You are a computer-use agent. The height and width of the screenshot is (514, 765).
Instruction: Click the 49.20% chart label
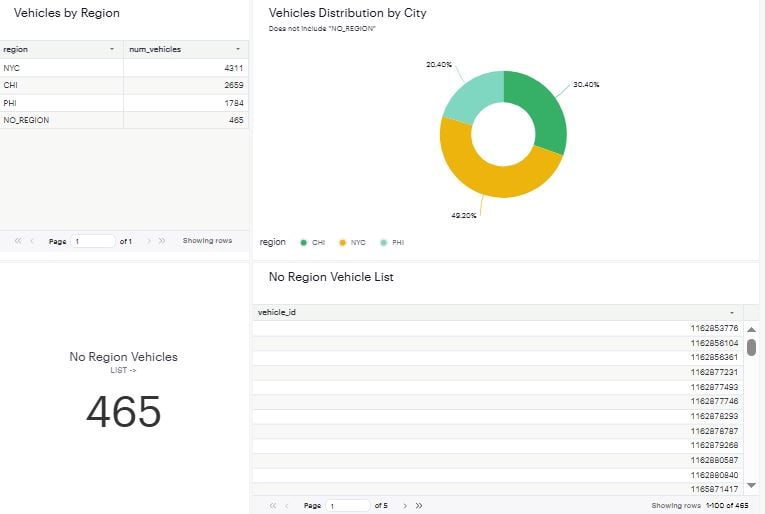point(463,215)
